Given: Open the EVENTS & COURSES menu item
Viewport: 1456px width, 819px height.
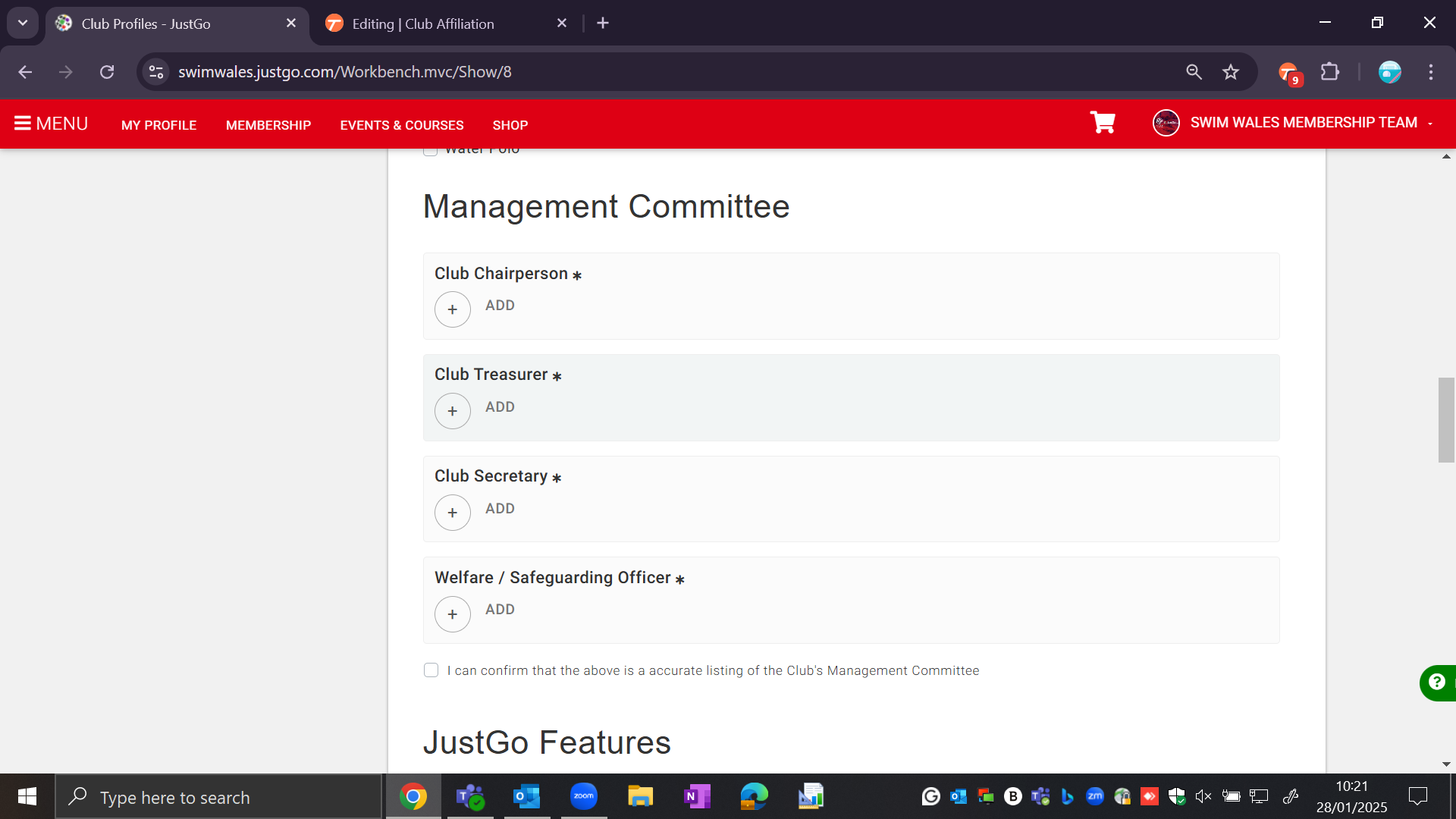Looking at the screenshot, I should tap(402, 125).
